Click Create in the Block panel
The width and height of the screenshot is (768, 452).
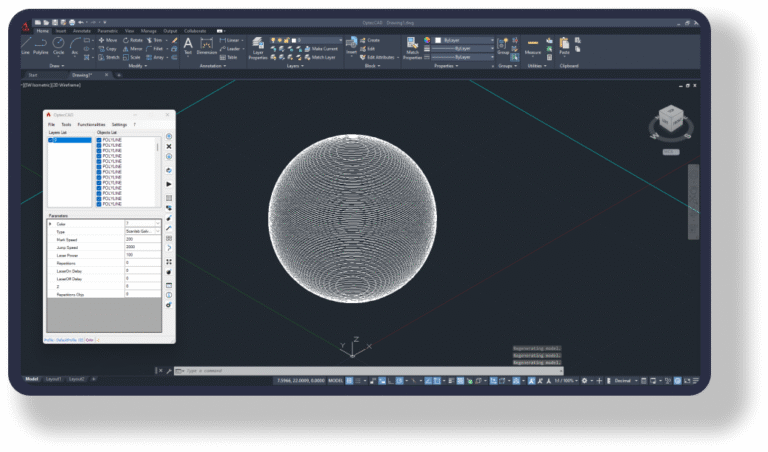(370, 40)
